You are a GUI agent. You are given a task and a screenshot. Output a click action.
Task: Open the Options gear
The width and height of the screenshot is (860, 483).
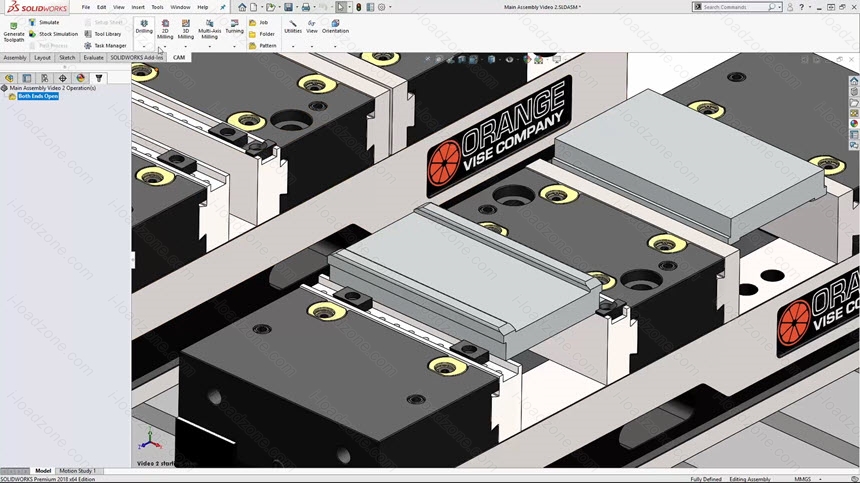tap(382, 7)
